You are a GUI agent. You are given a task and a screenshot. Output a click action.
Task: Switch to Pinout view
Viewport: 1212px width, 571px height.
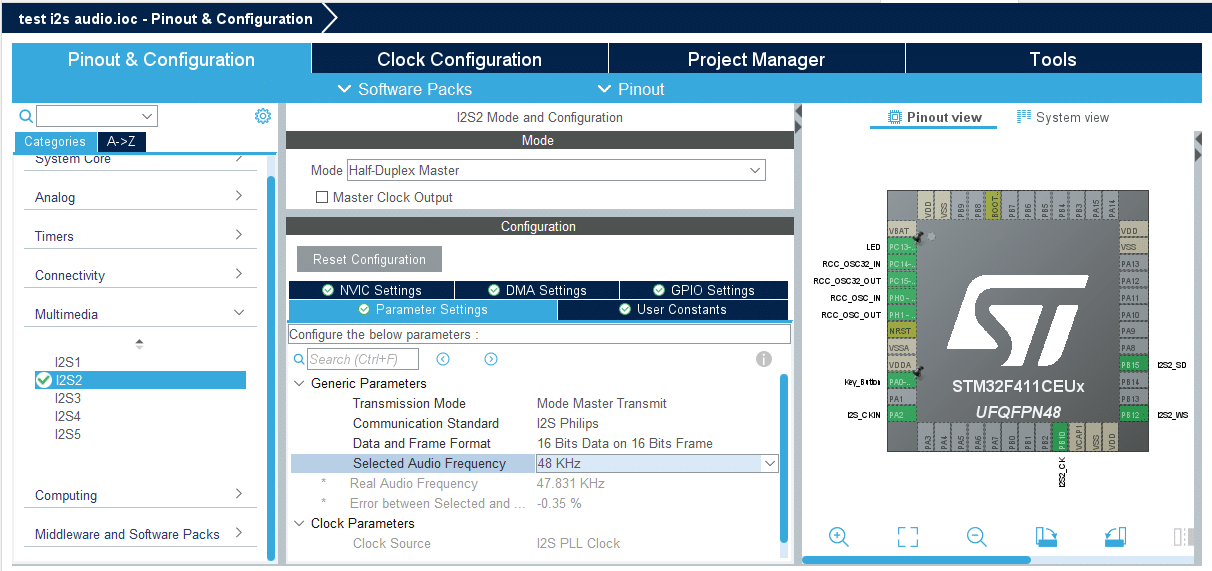click(935, 117)
